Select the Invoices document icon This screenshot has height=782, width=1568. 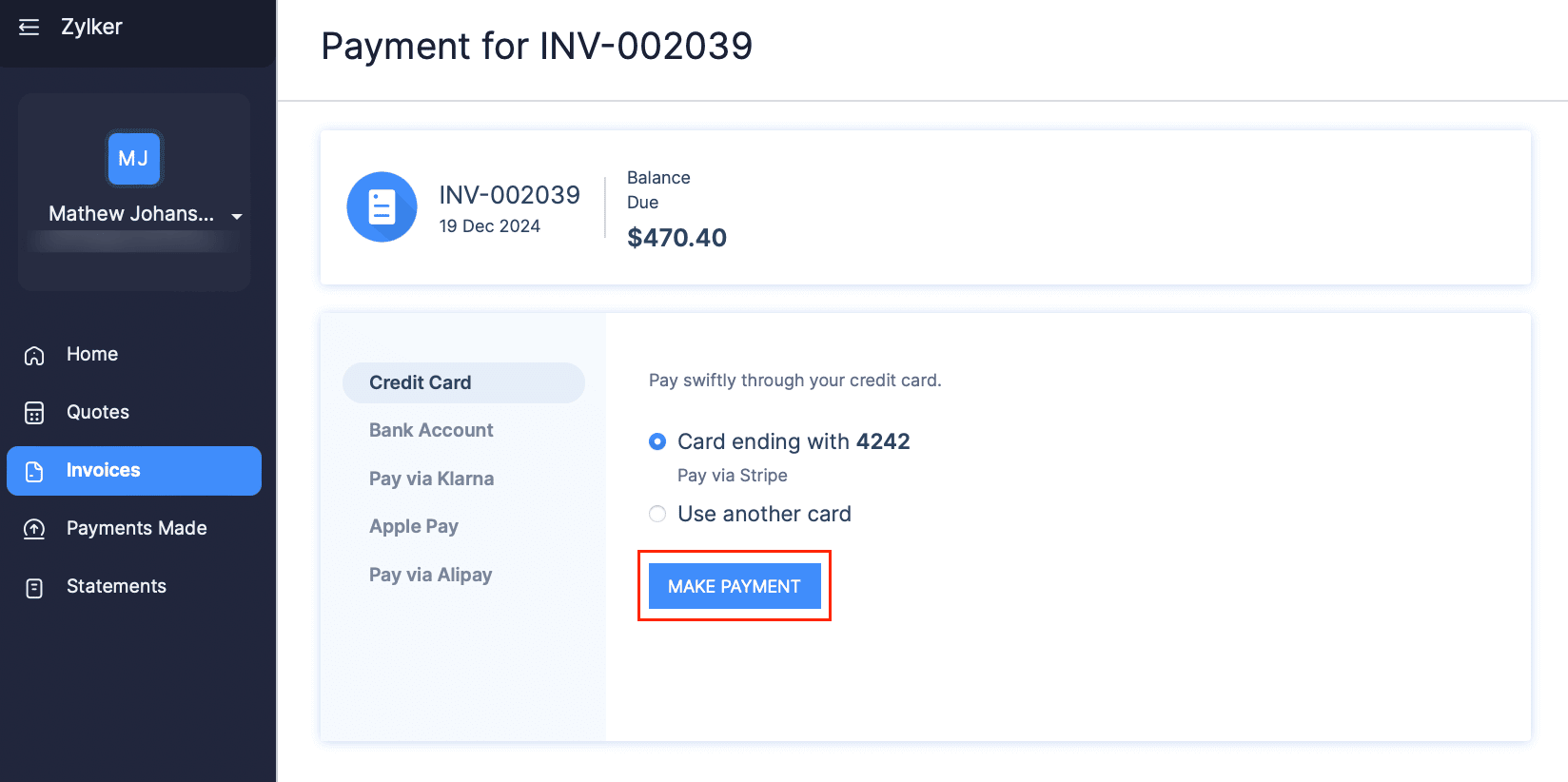tap(33, 470)
